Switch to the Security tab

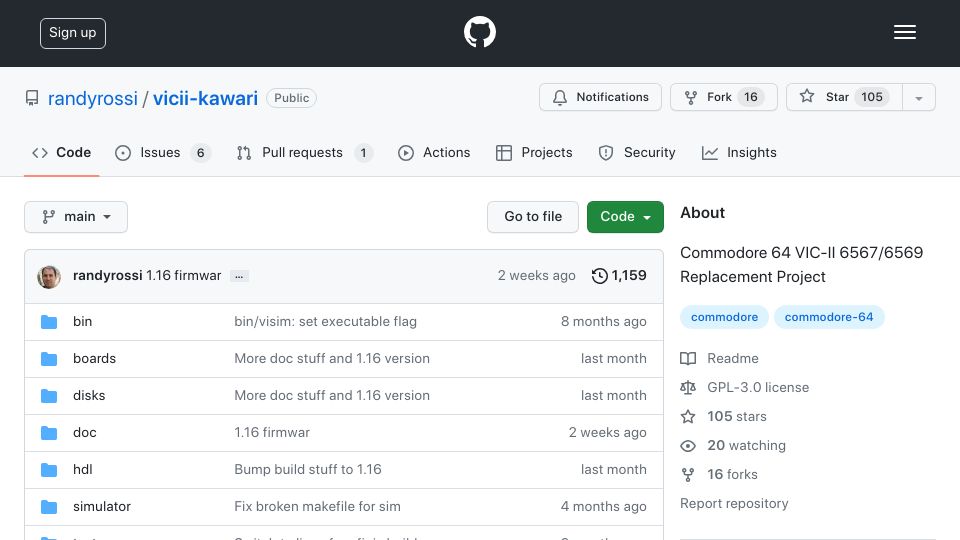click(x=637, y=152)
